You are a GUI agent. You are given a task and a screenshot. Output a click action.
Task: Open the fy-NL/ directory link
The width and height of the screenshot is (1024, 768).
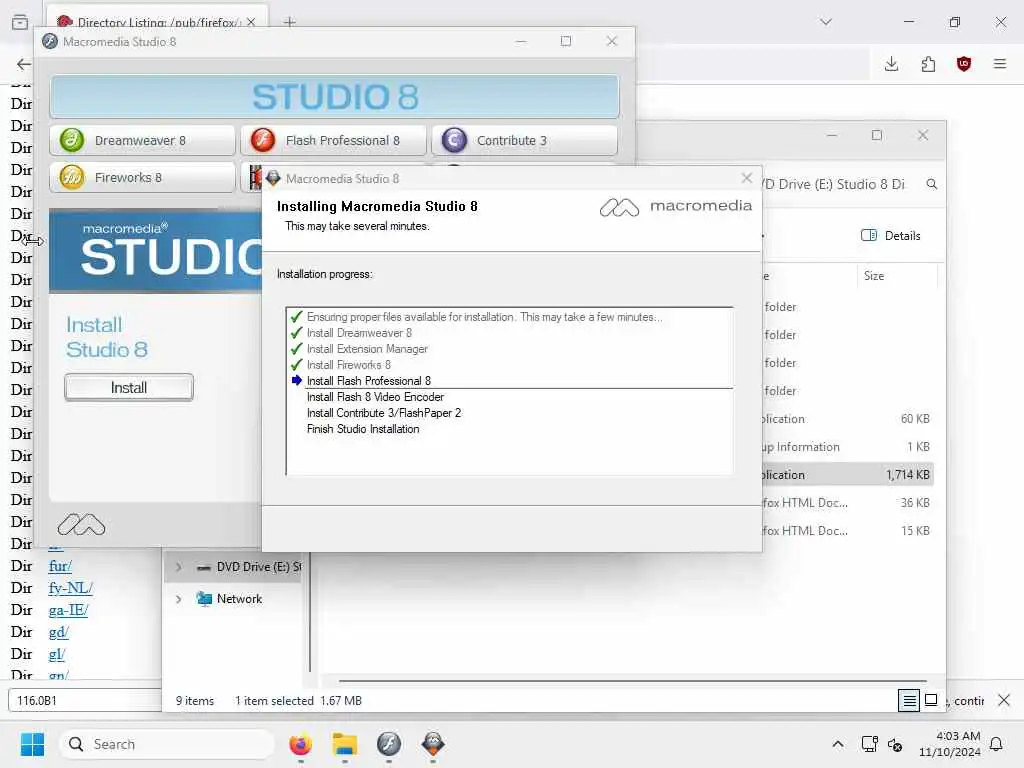(71, 588)
